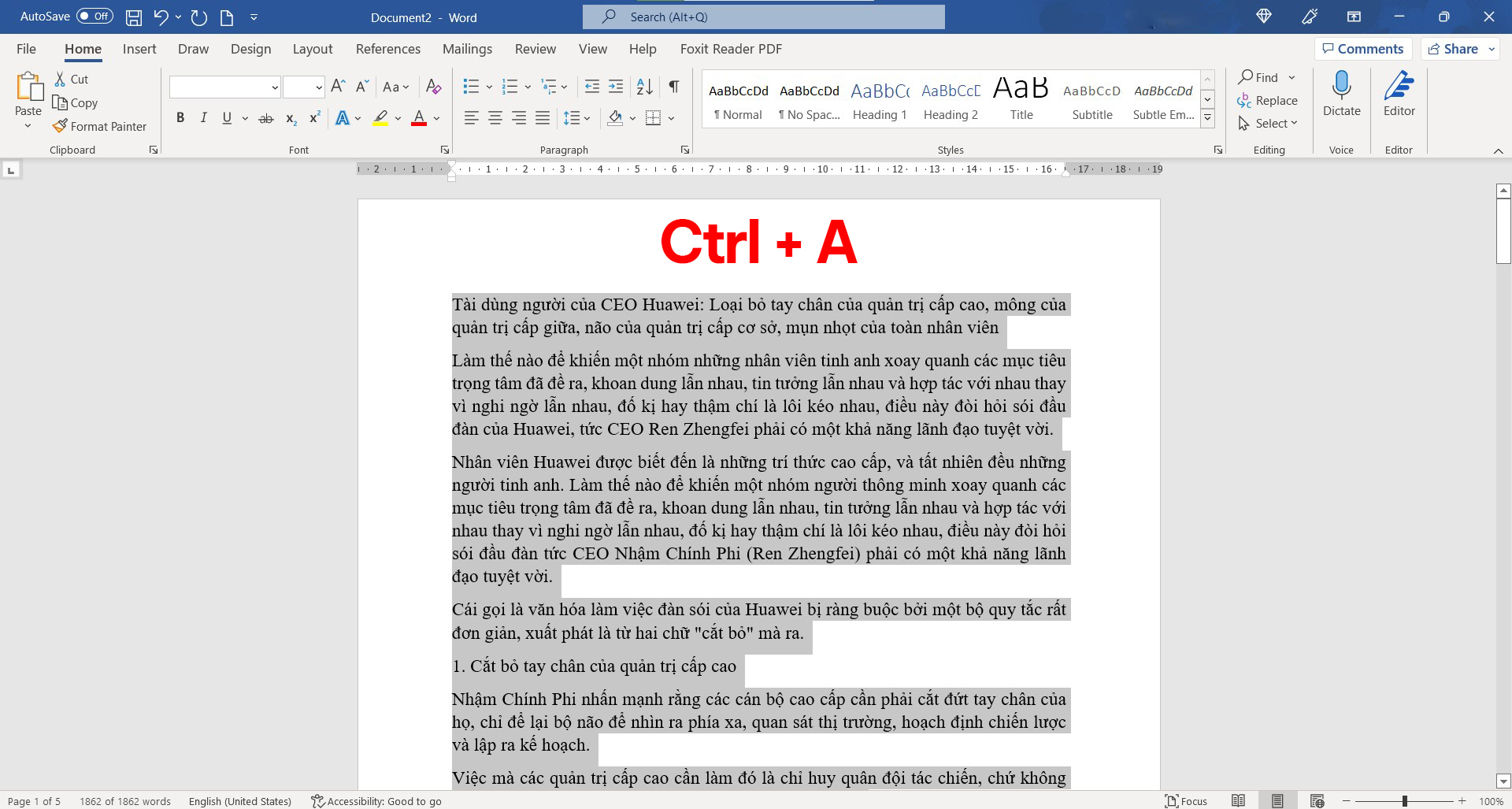Open the font size dropdown
This screenshot has height=809, width=1512.
[318, 87]
